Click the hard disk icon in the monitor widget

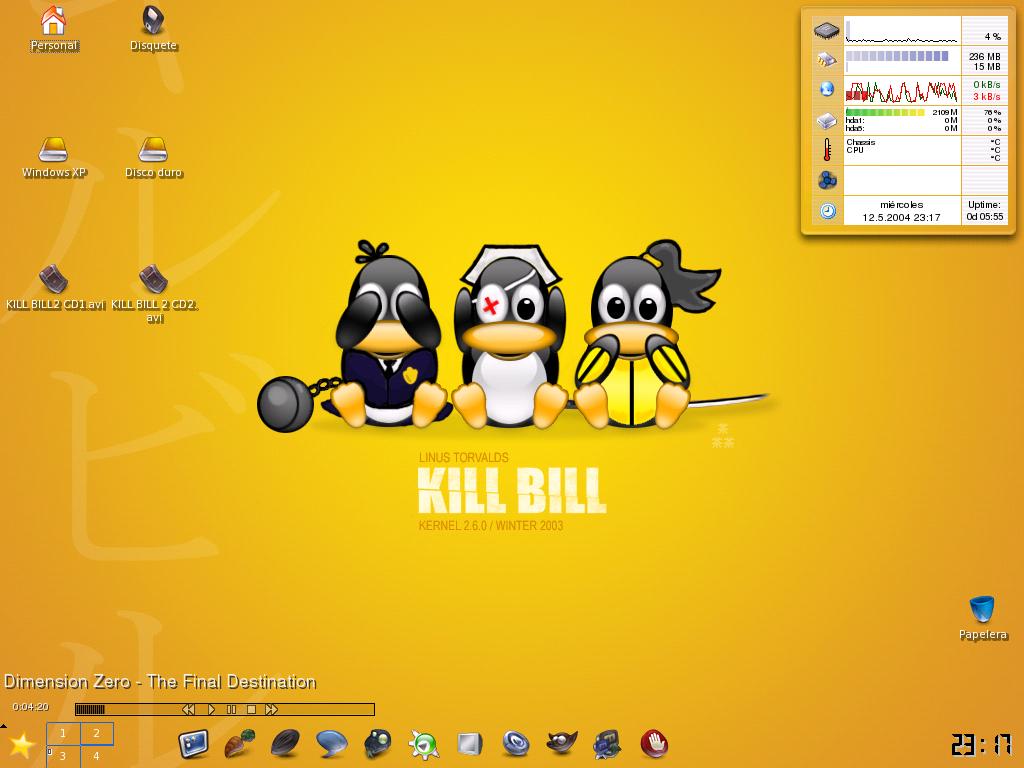(827, 120)
